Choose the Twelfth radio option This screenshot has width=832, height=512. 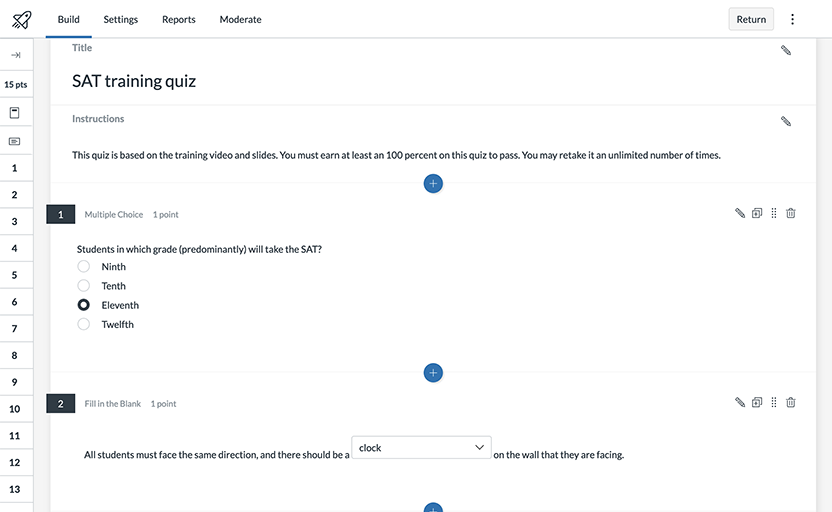[x=84, y=324]
